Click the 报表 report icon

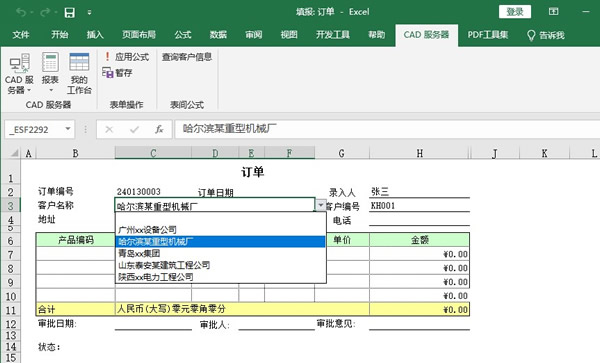pyautogui.click(x=50, y=62)
